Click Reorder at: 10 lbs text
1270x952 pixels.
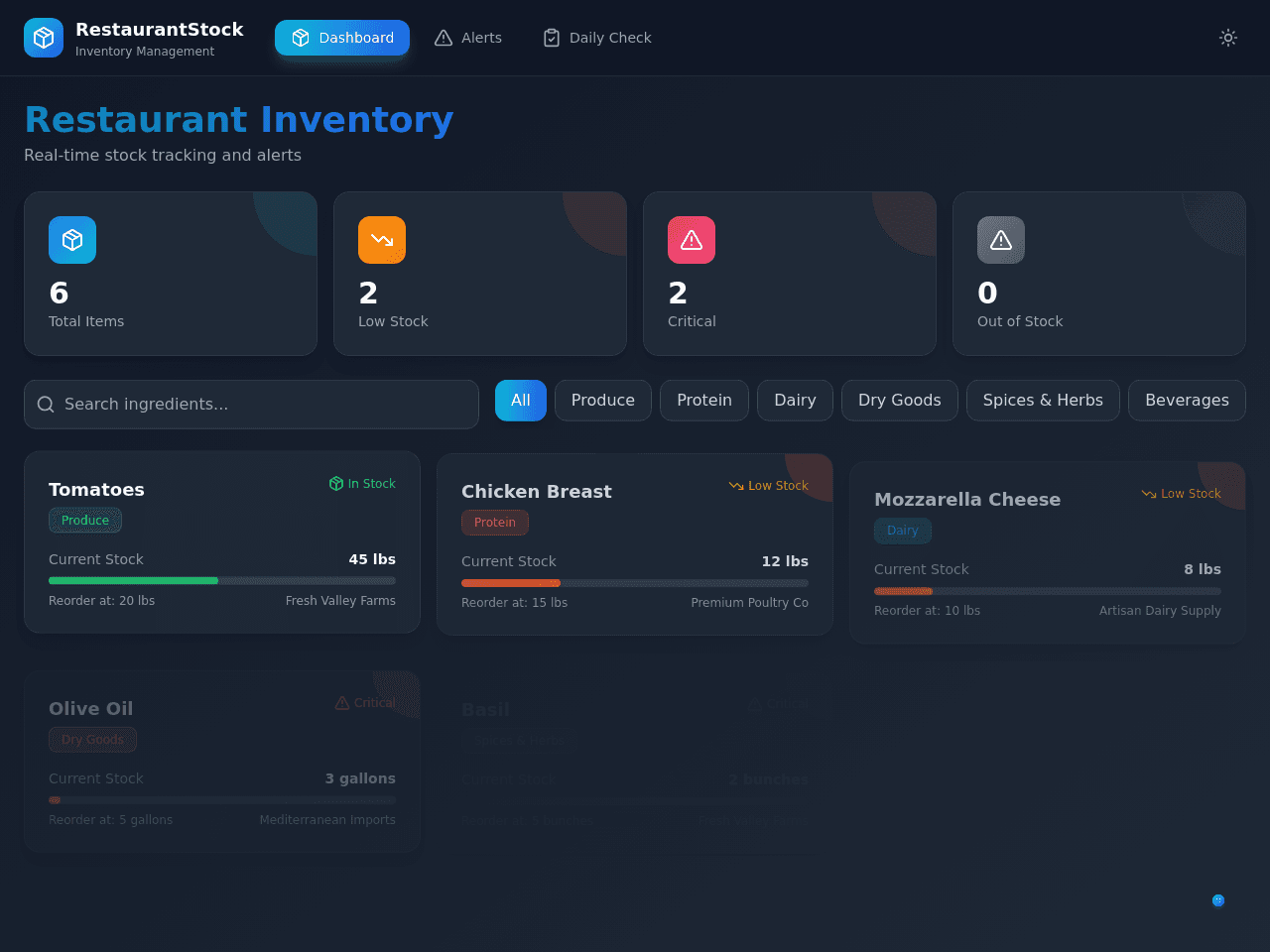tap(927, 611)
